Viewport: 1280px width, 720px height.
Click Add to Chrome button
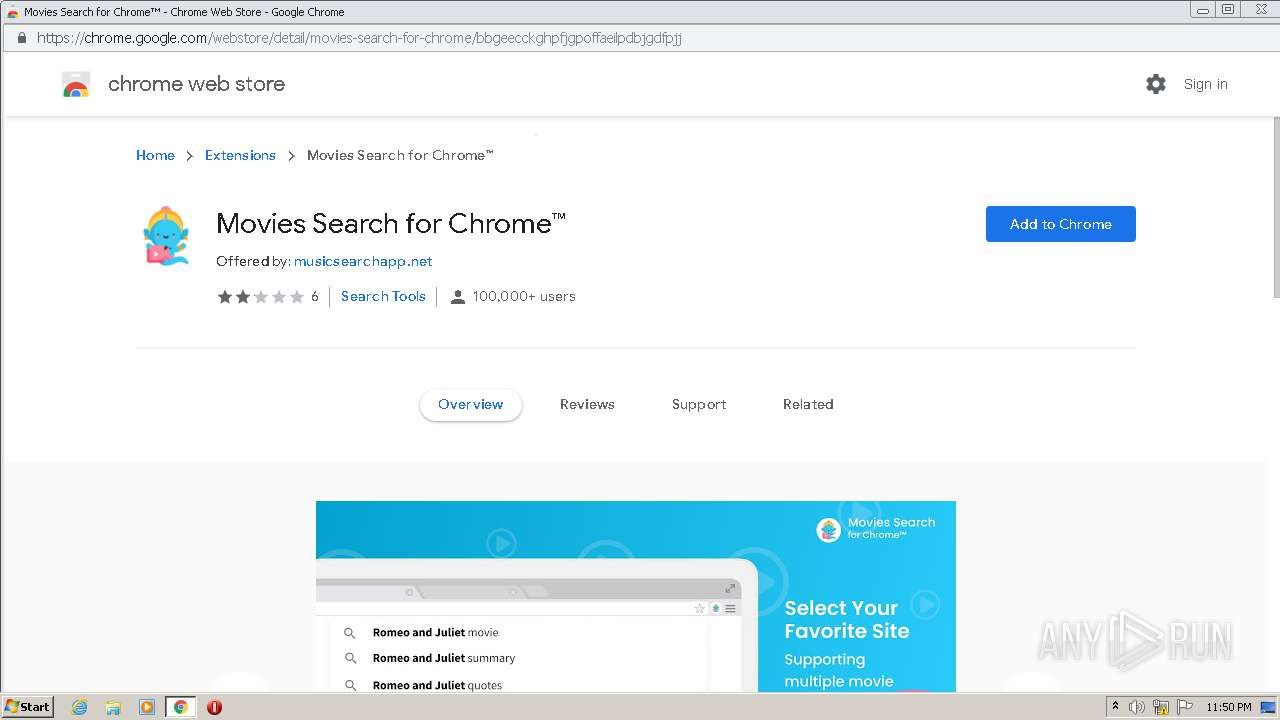[x=1061, y=224]
